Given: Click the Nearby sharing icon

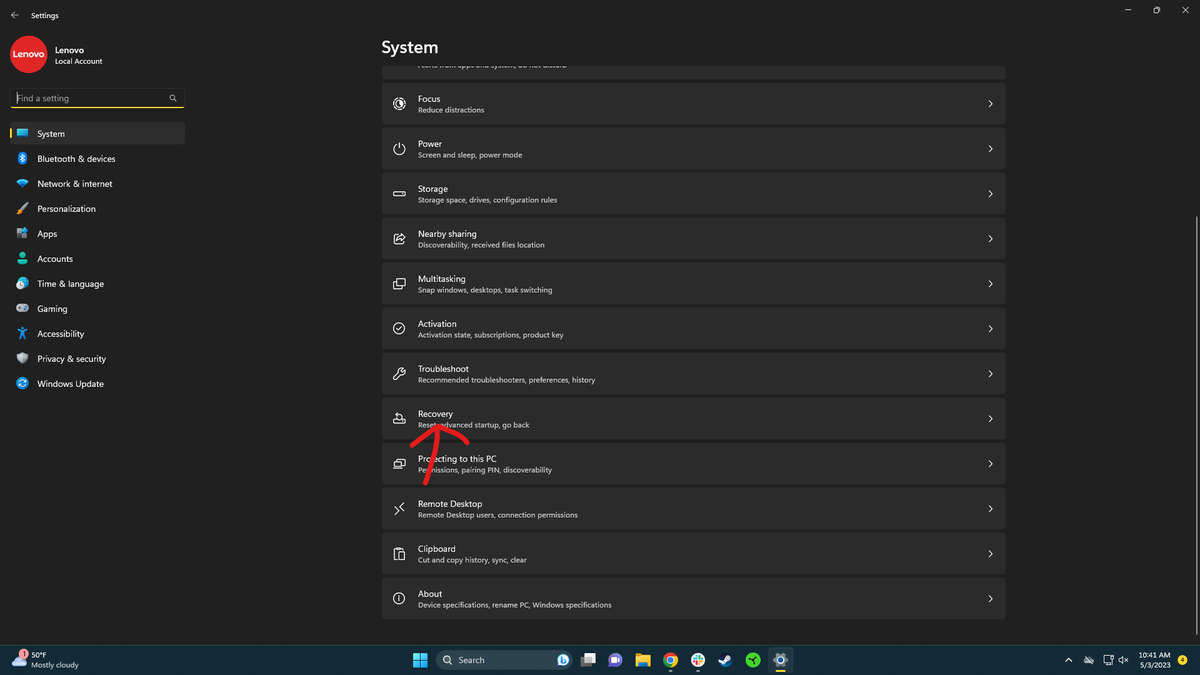Looking at the screenshot, I should coord(399,238).
